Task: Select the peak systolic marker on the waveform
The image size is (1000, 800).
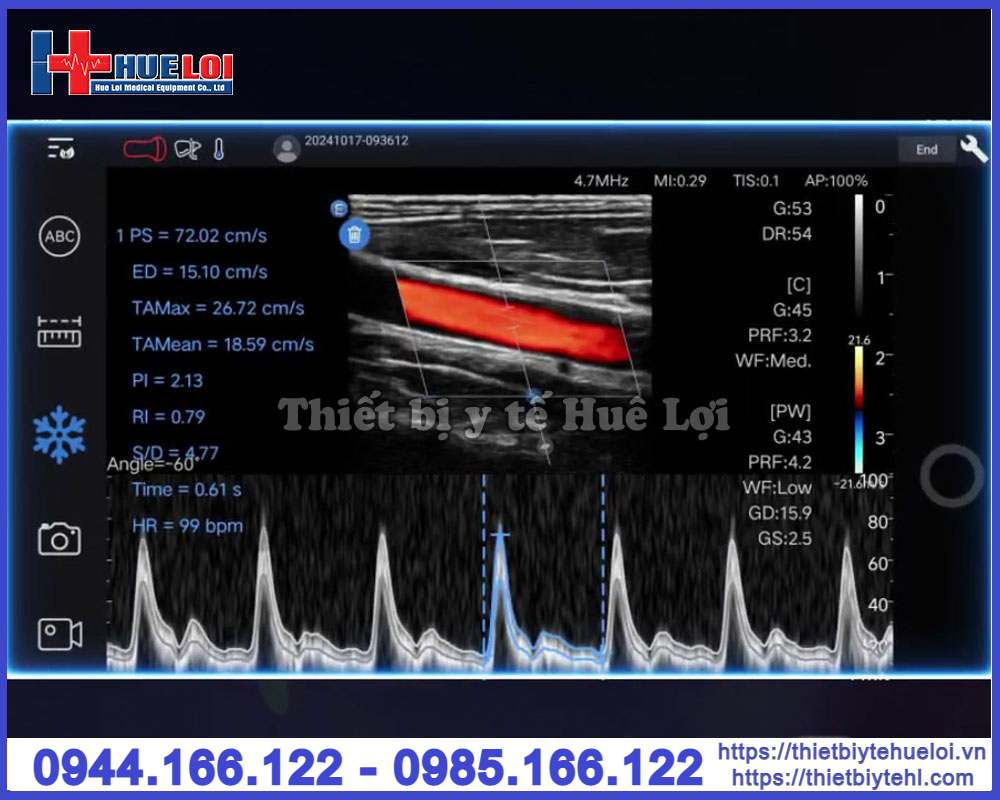Action: [x=500, y=536]
